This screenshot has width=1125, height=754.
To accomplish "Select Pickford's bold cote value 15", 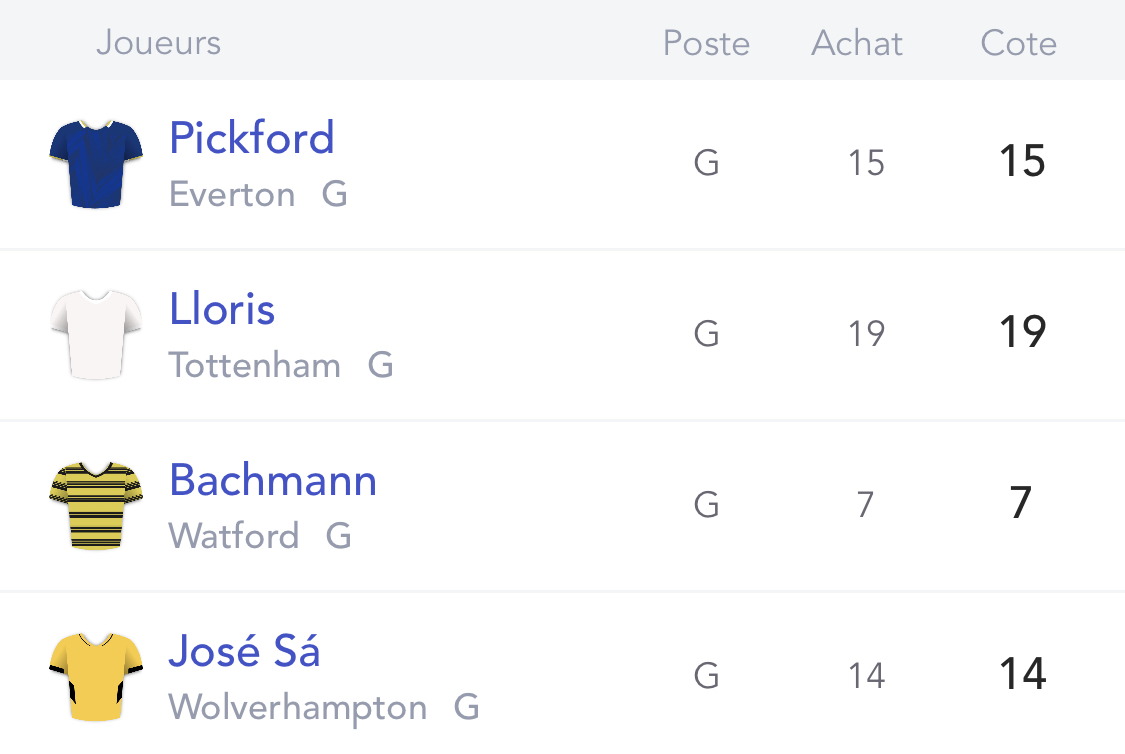I will tap(1022, 161).
